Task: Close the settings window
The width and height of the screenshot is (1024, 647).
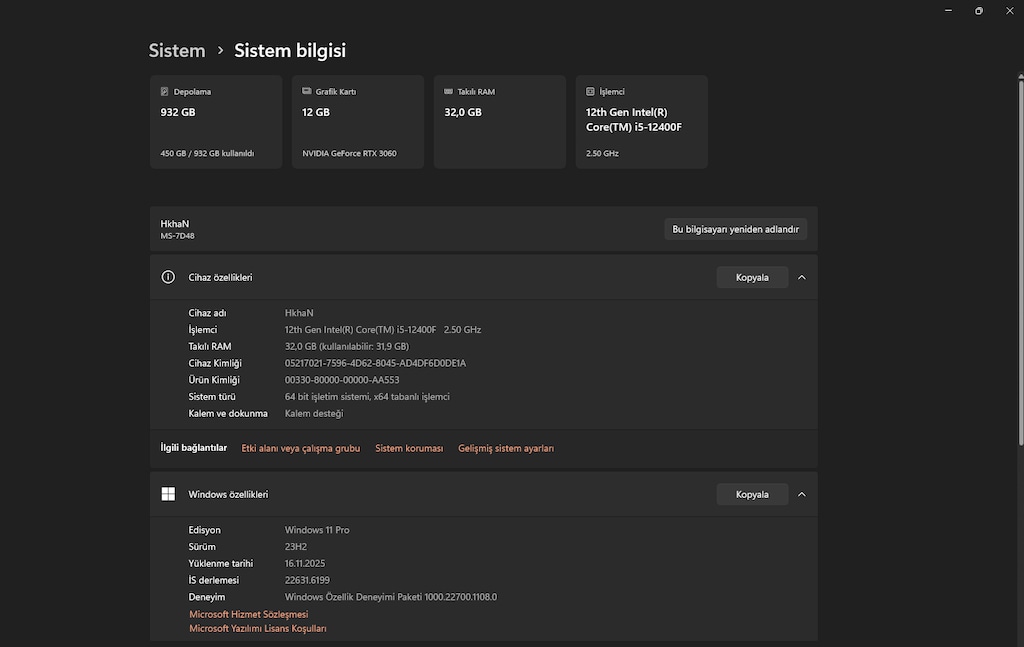Action: click(1009, 10)
